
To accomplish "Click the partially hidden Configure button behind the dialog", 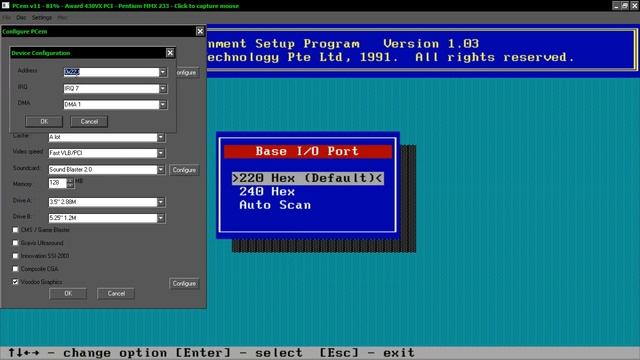I will click(x=188, y=72).
